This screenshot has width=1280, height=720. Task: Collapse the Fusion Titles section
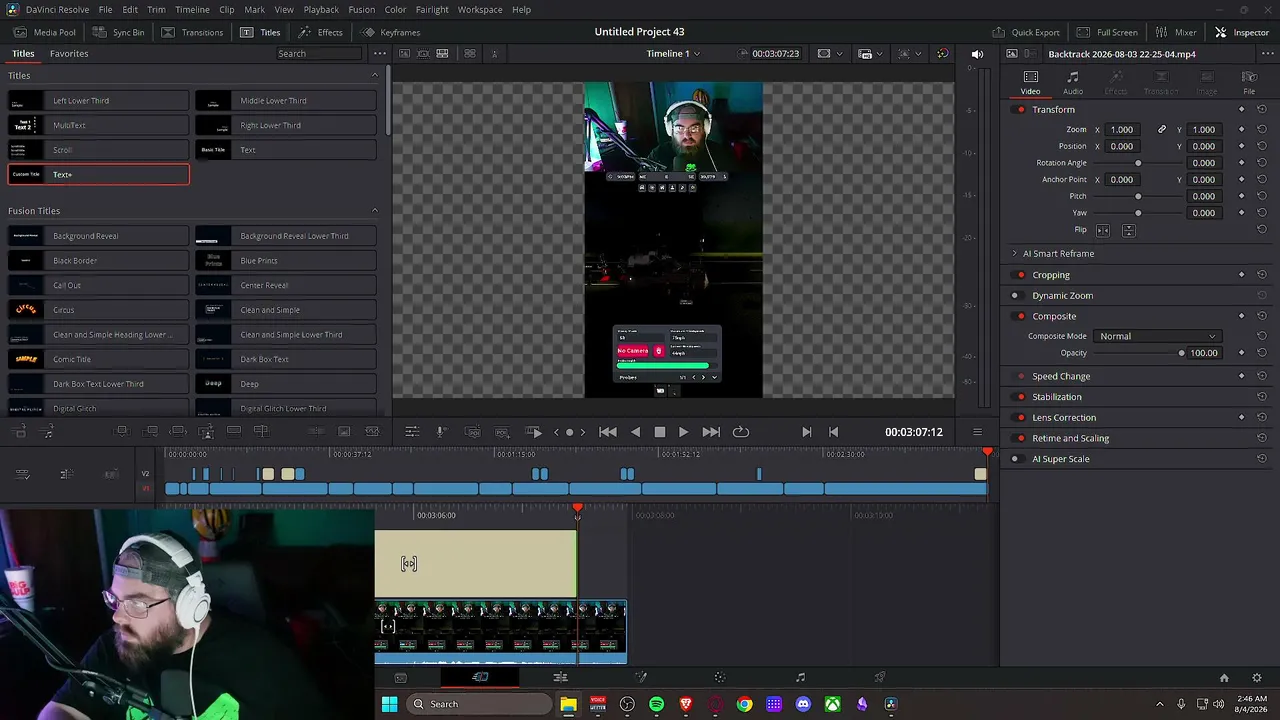[375, 211]
